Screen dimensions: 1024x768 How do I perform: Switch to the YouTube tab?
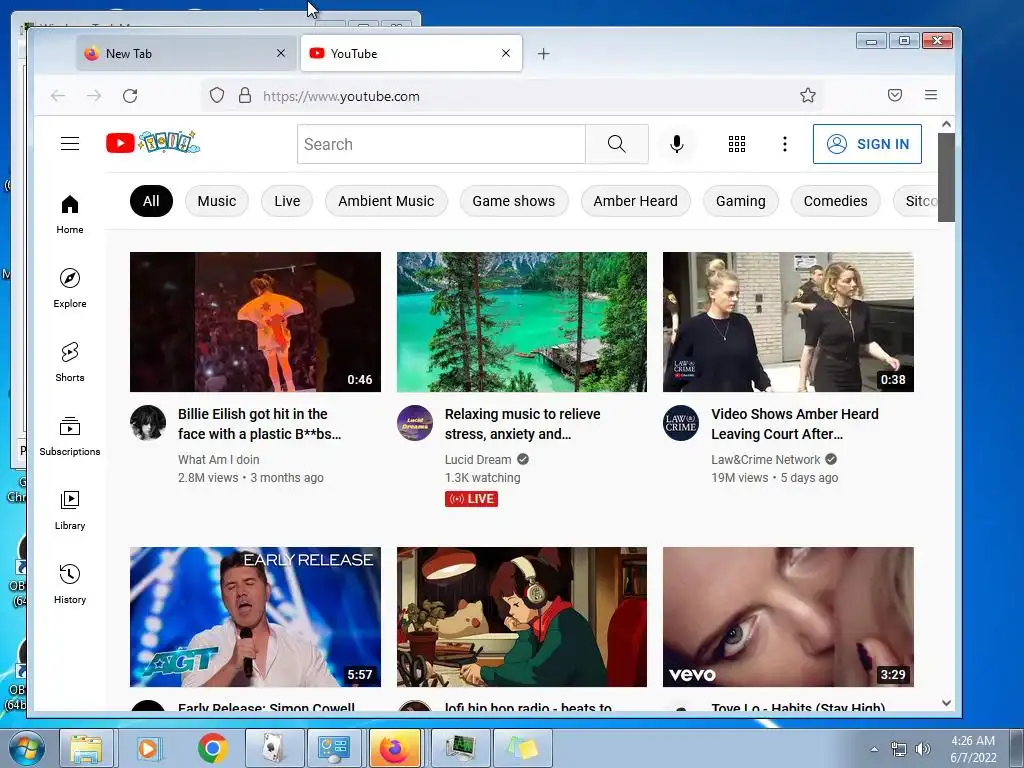tap(411, 54)
